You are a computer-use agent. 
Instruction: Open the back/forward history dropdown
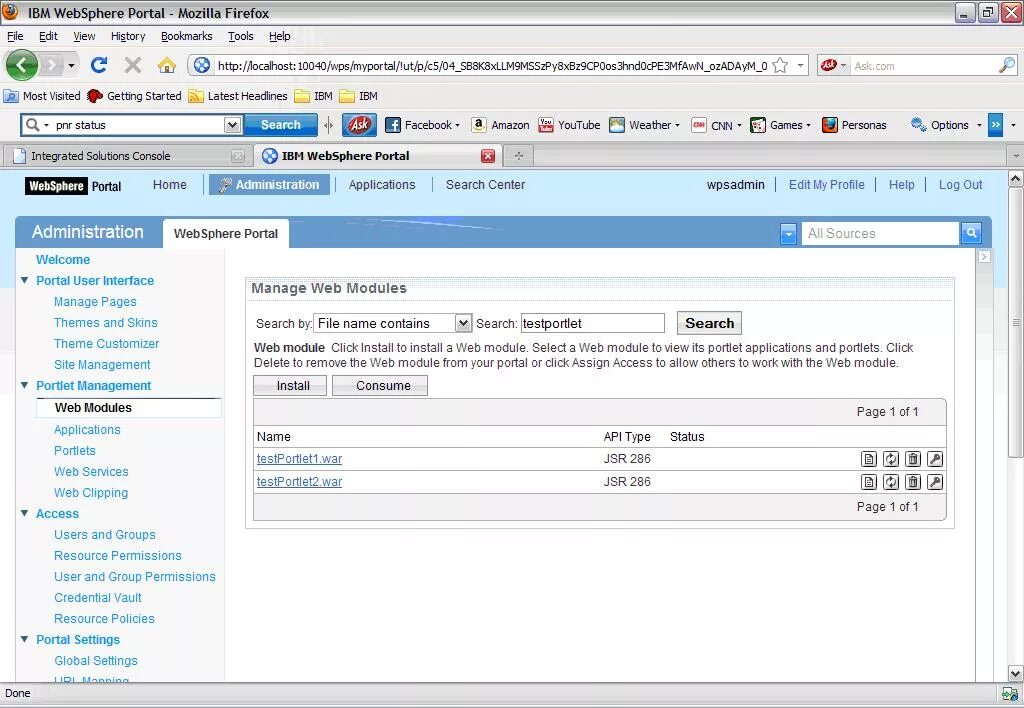pyautogui.click(x=71, y=65)
